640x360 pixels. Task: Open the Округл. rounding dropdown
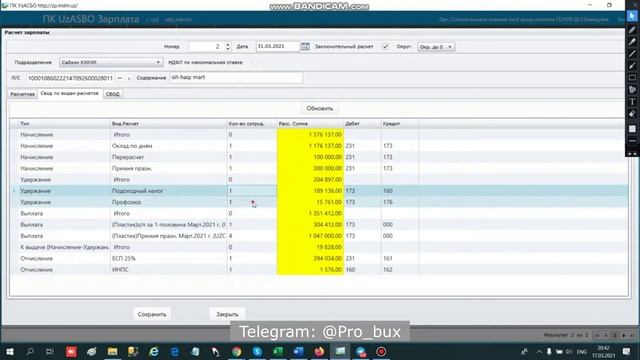click(436, 47)
